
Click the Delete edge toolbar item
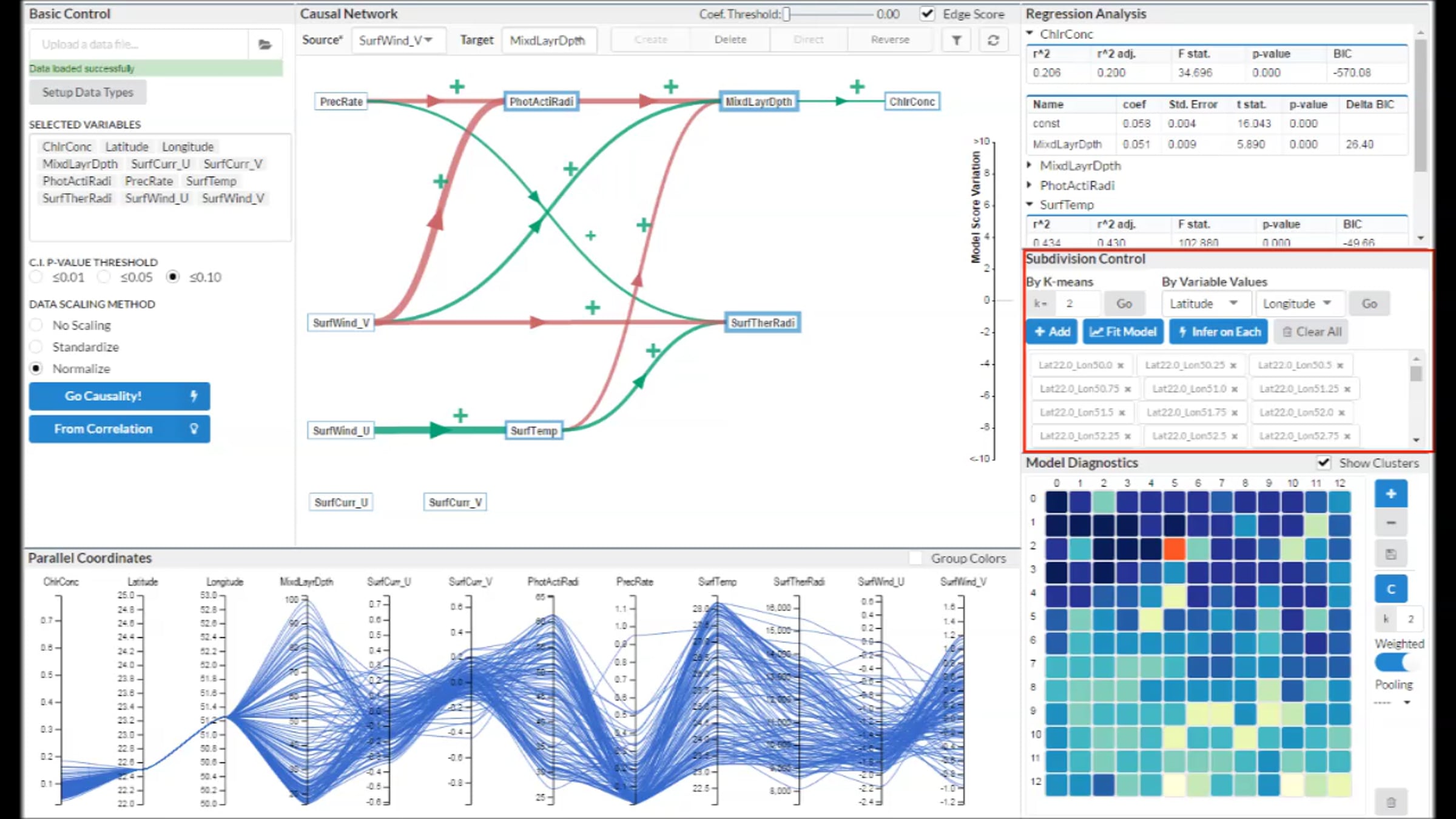pyautogui.click(x=730, y=39)
